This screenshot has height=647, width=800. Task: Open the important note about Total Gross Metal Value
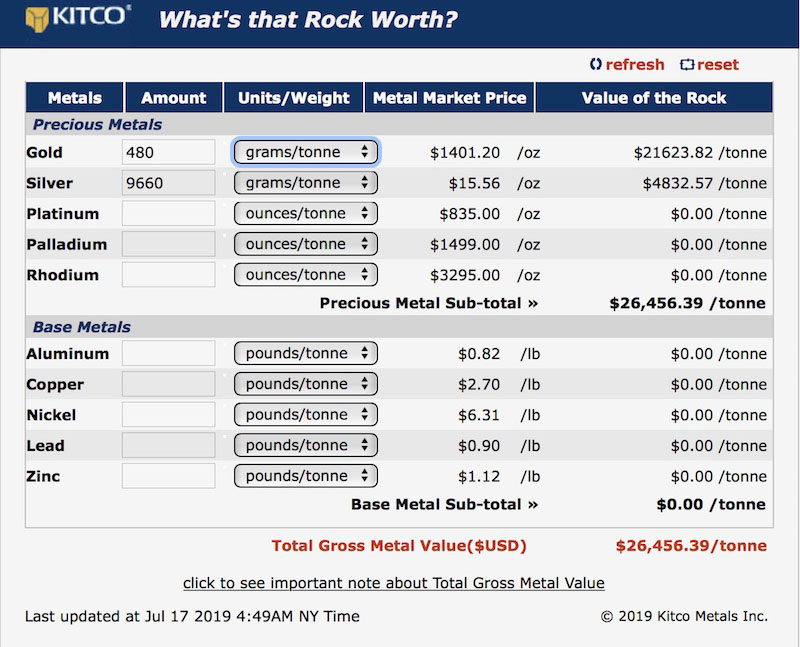(394, 583)
